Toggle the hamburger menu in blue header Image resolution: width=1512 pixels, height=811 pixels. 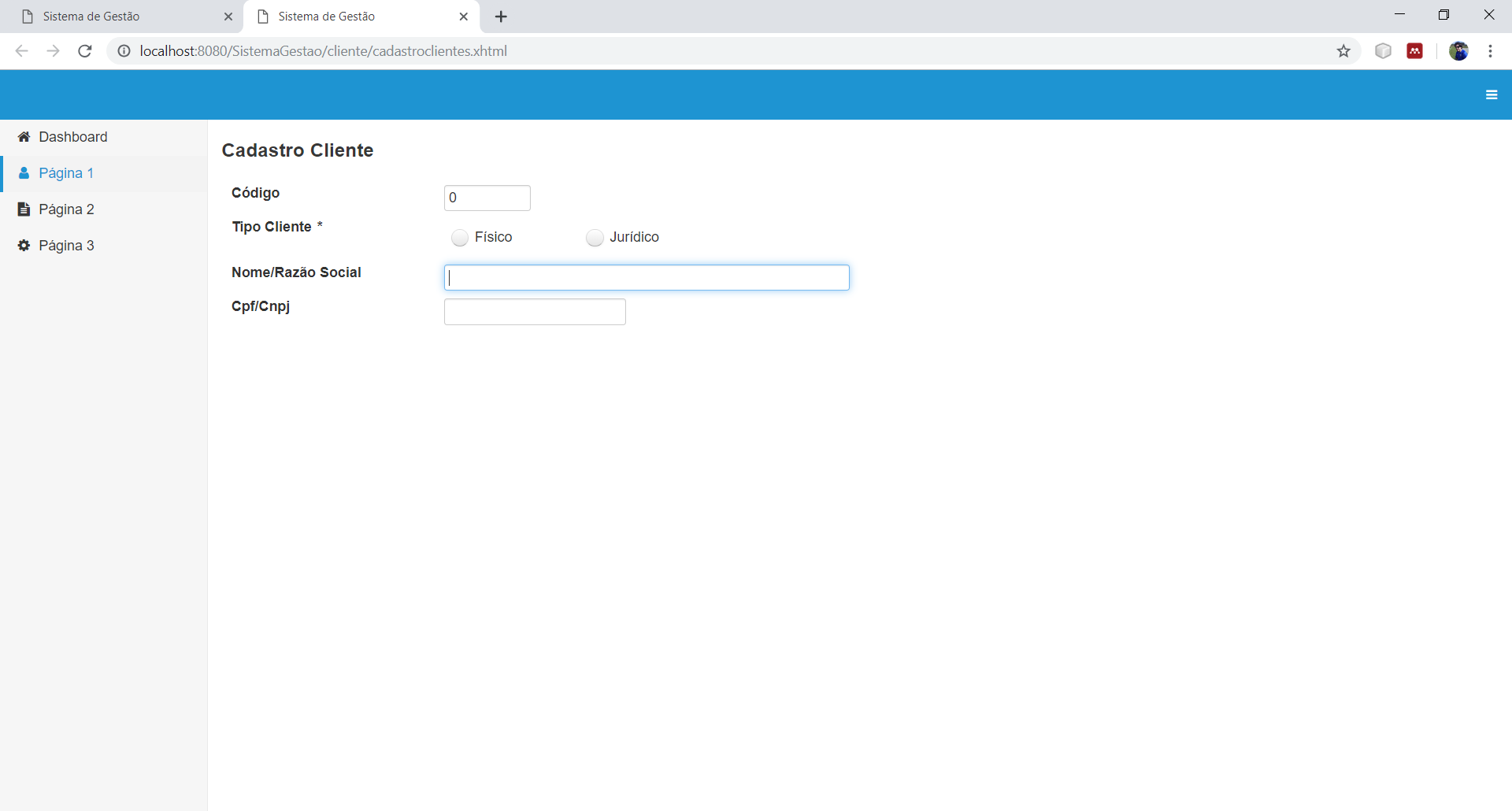(1492, 94)
